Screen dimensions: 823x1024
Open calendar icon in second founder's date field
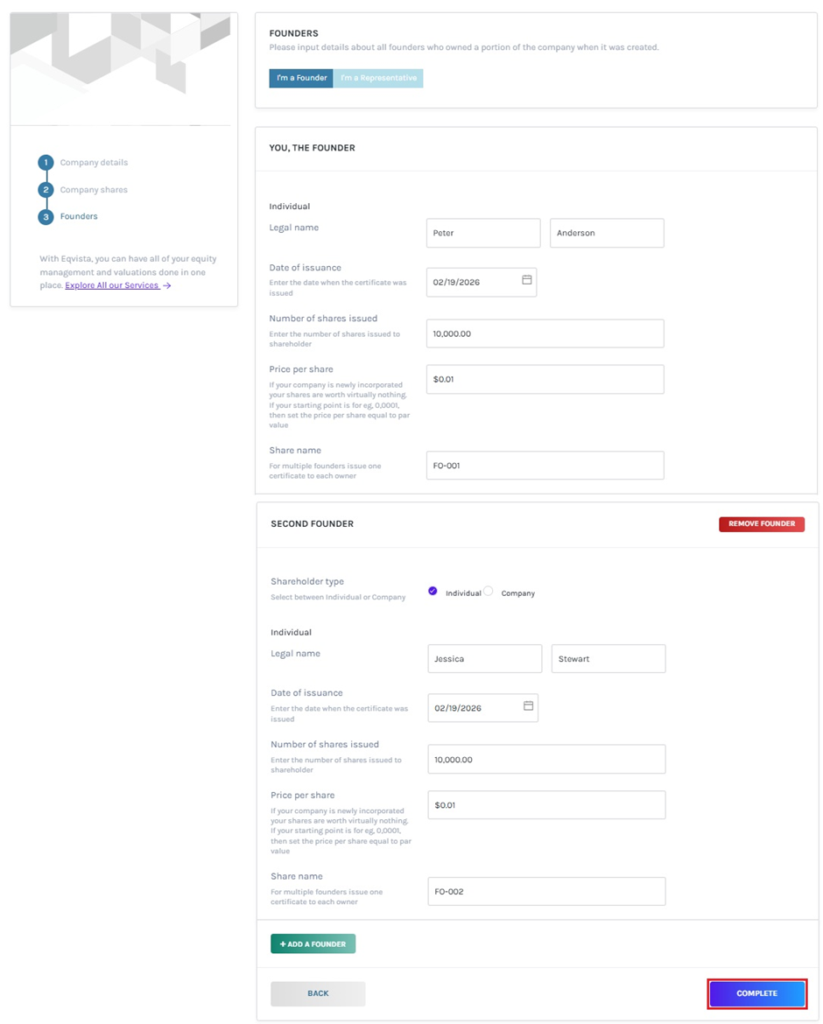(x=528, y=707)
